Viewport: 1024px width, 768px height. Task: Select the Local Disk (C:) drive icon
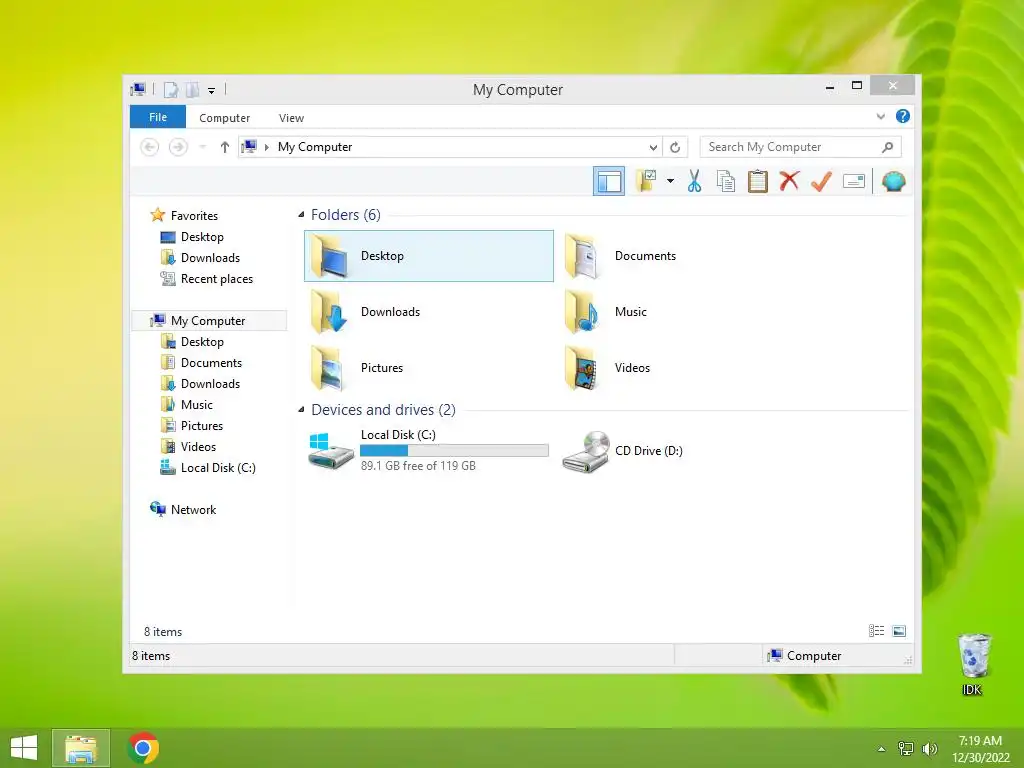click(x=330, y=451)
